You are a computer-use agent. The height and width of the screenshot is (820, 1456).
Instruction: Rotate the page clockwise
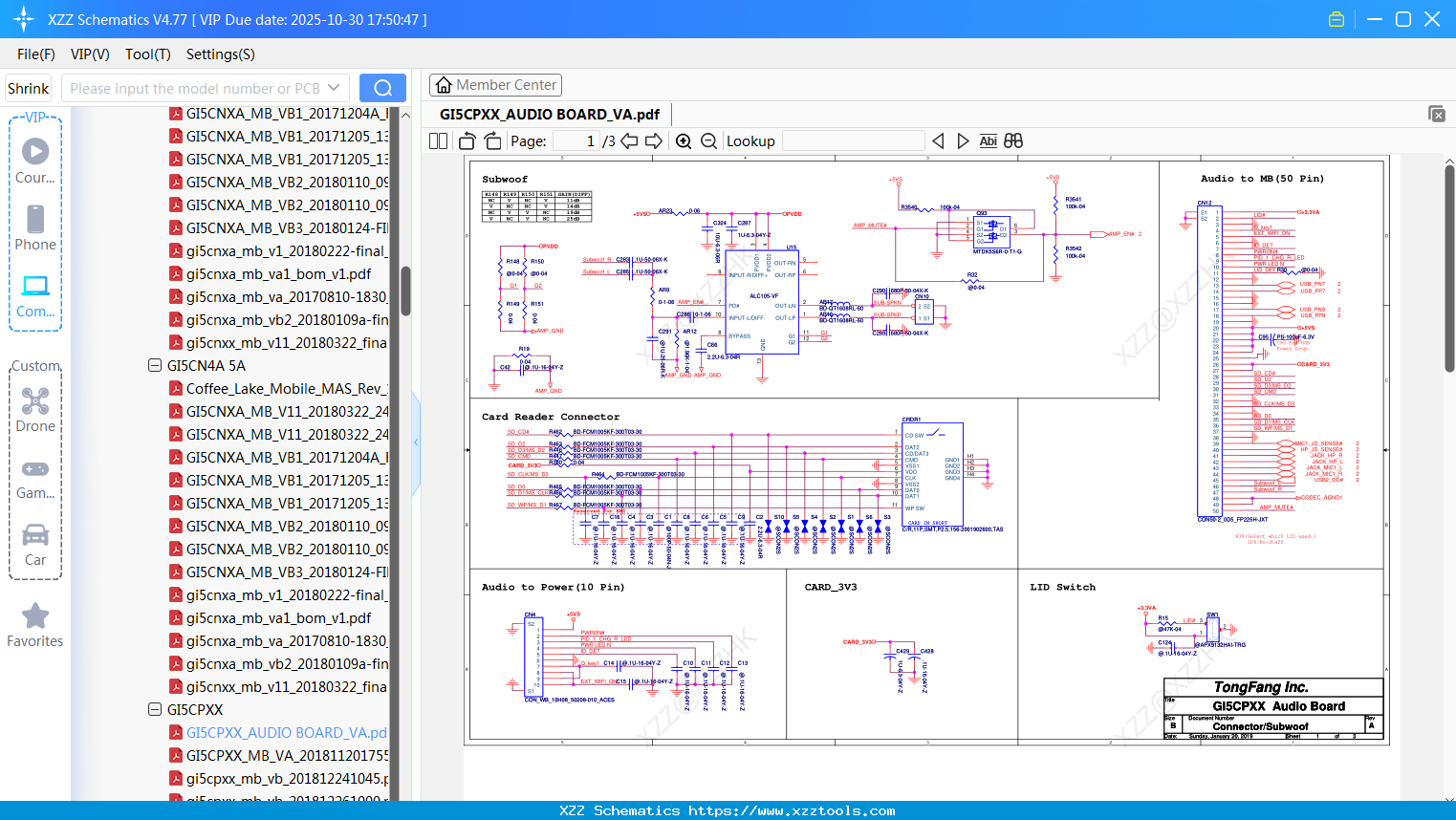(492, 141)
